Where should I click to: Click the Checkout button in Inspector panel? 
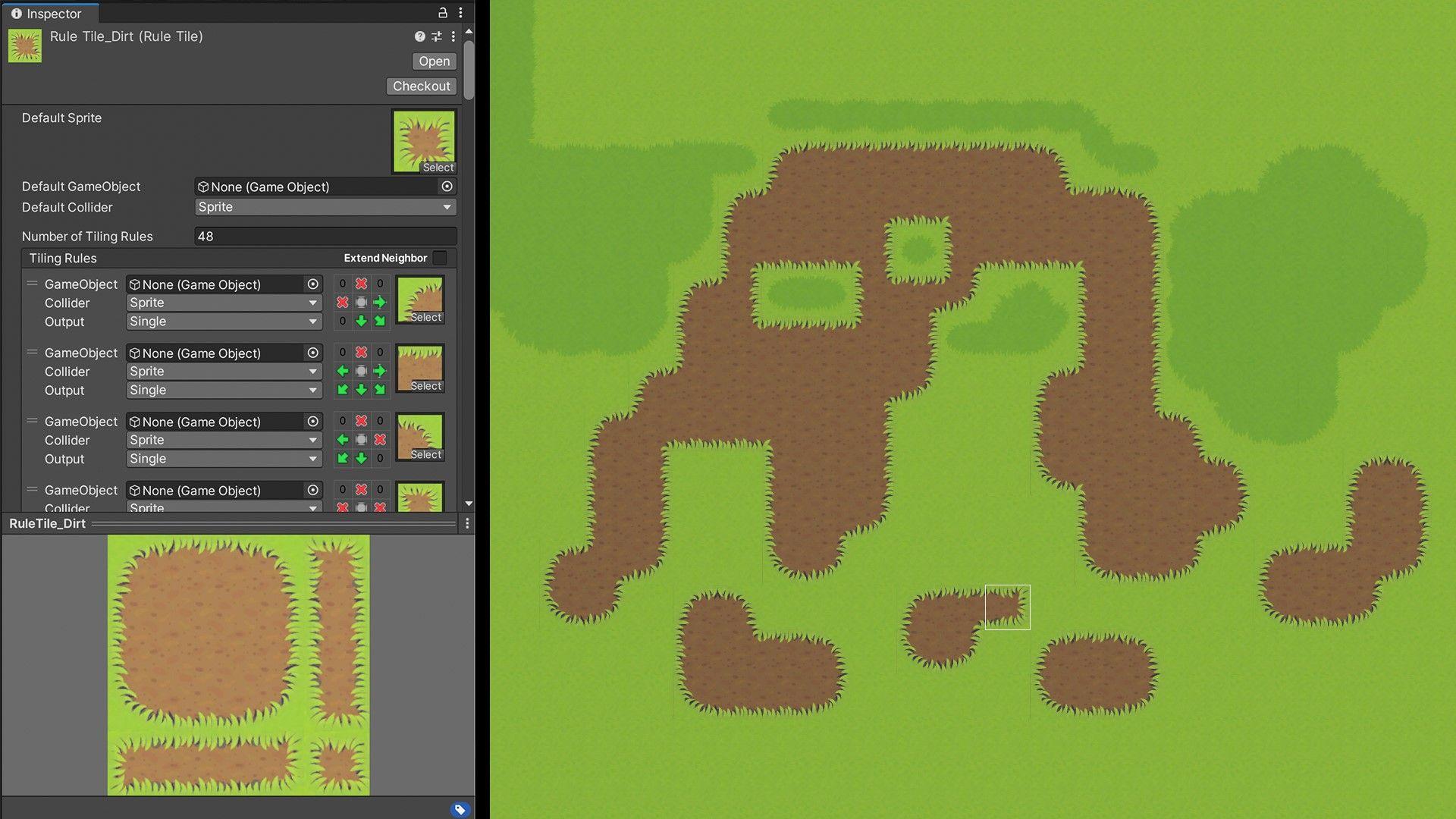(x=421, y=86)
